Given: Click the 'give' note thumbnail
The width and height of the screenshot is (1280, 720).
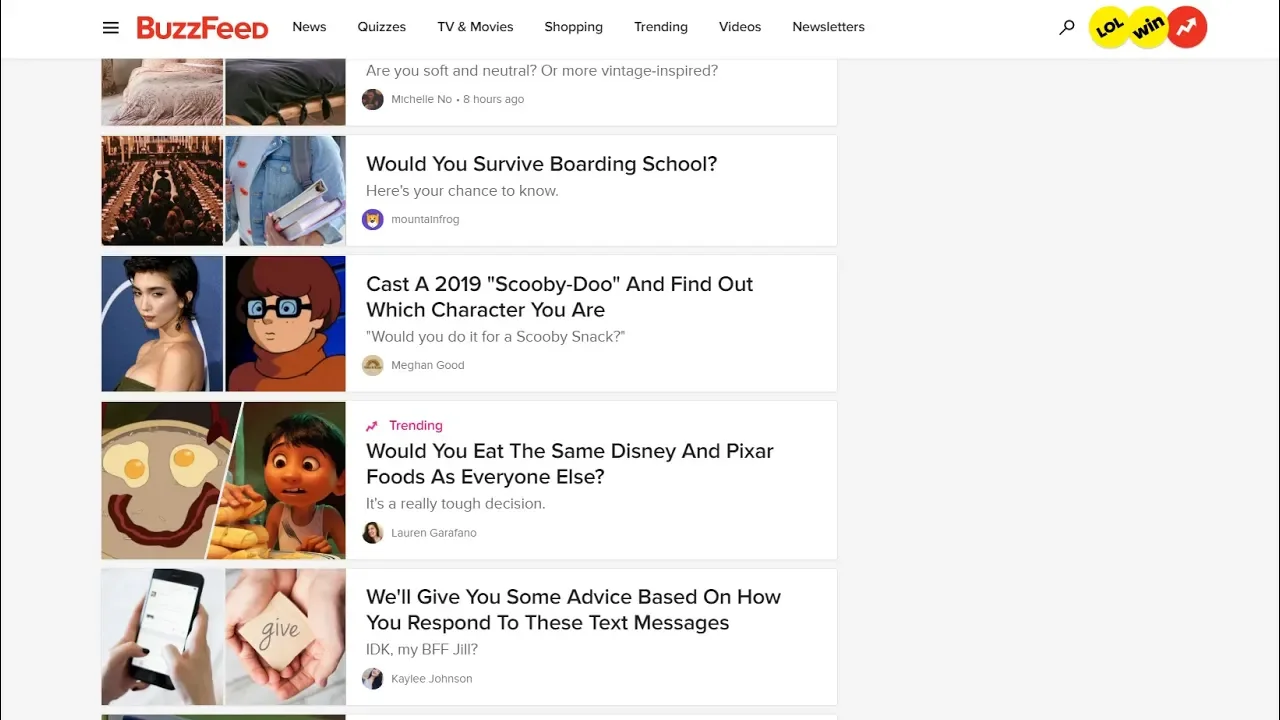Looking at the screenshot, I should pyautogui.click(x=286, y=637).
